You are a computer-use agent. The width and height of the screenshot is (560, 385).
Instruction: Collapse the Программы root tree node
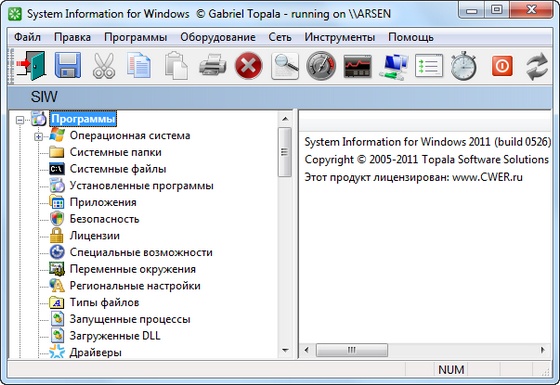click(20, 120)
